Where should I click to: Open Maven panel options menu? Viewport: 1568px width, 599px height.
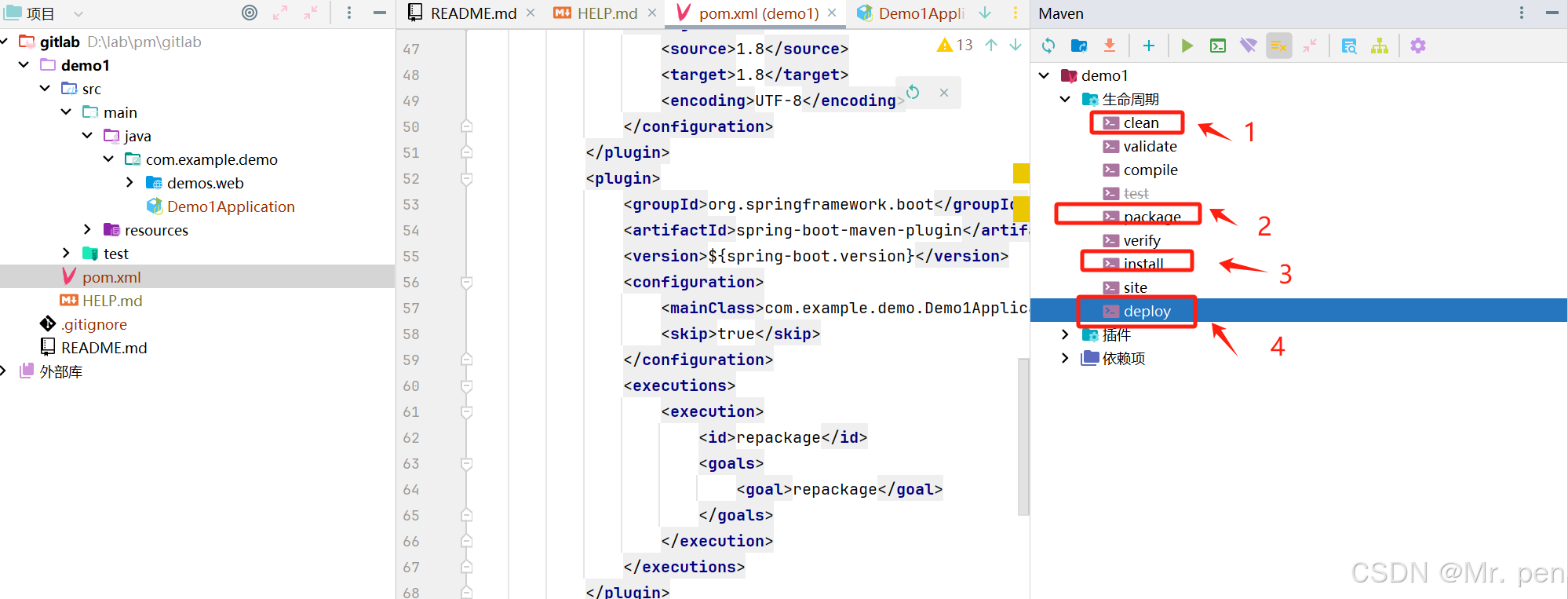click(1522, 13)
